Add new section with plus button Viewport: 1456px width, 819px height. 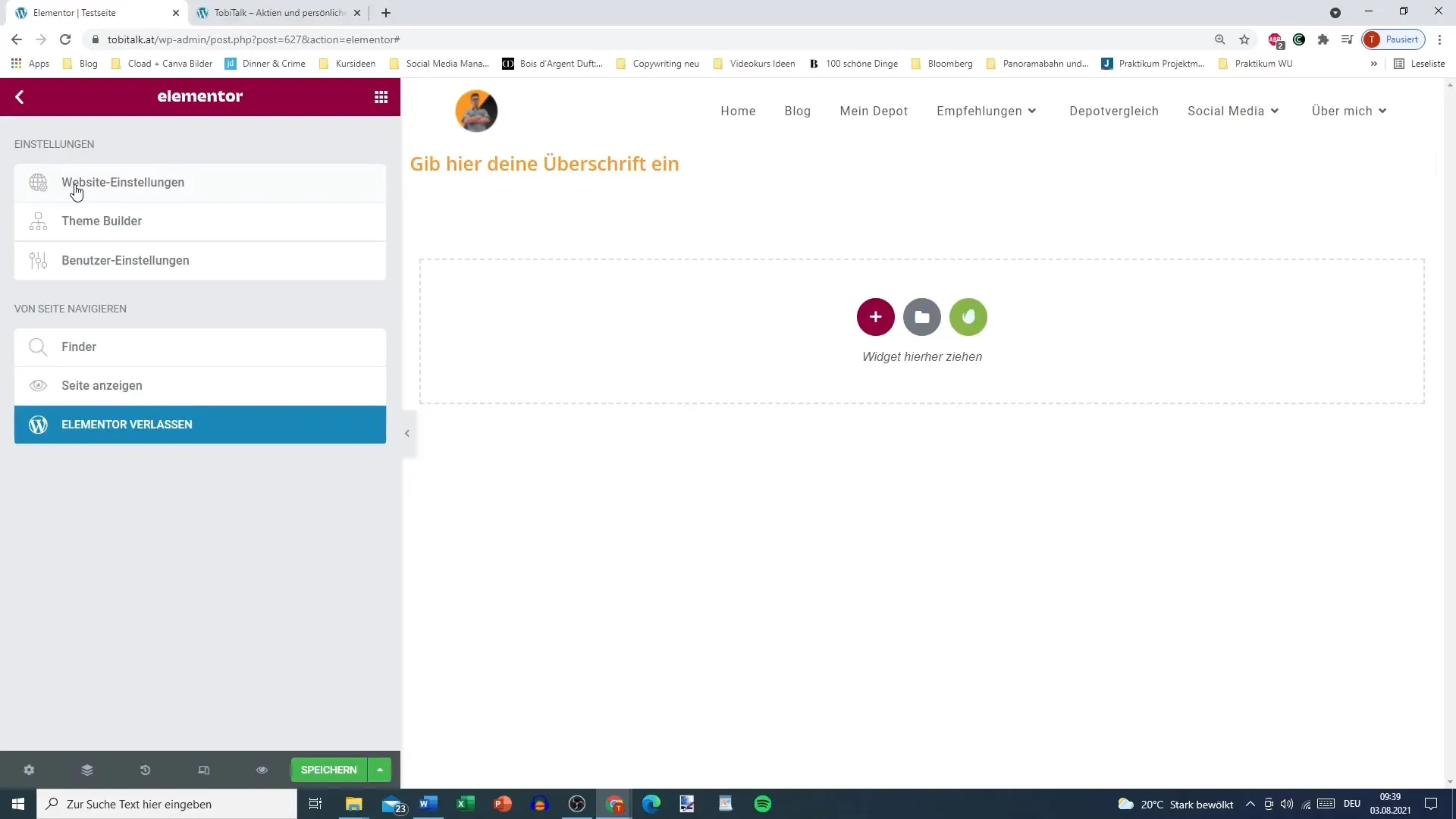pos(876,317)
